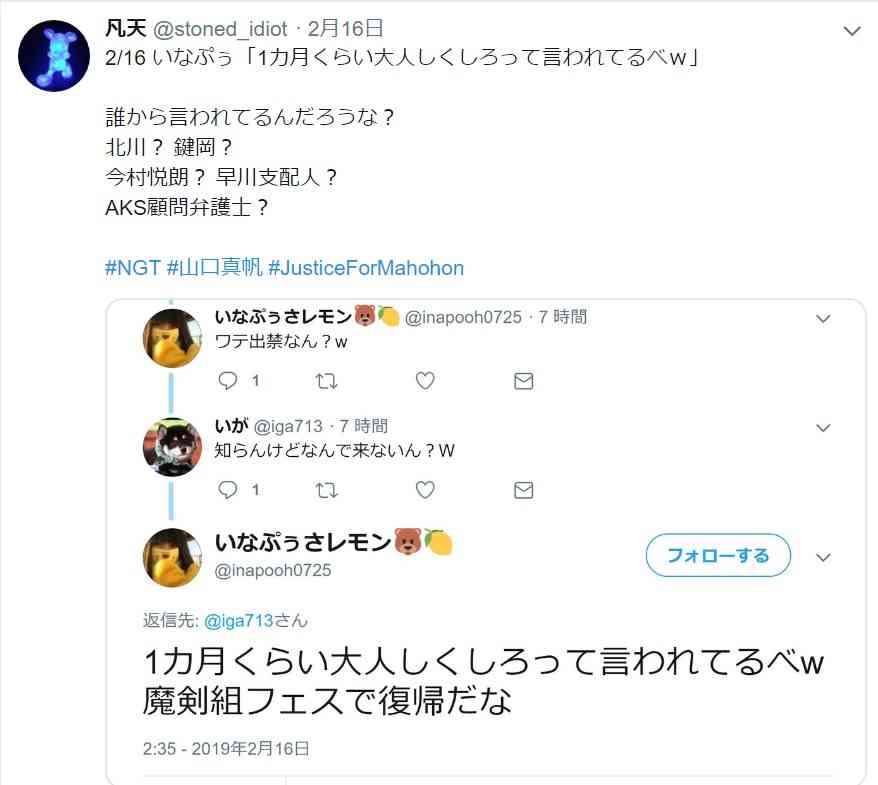Open the 2:35 - 2019年2月16日 timestamp

click(x=226, y=749)
